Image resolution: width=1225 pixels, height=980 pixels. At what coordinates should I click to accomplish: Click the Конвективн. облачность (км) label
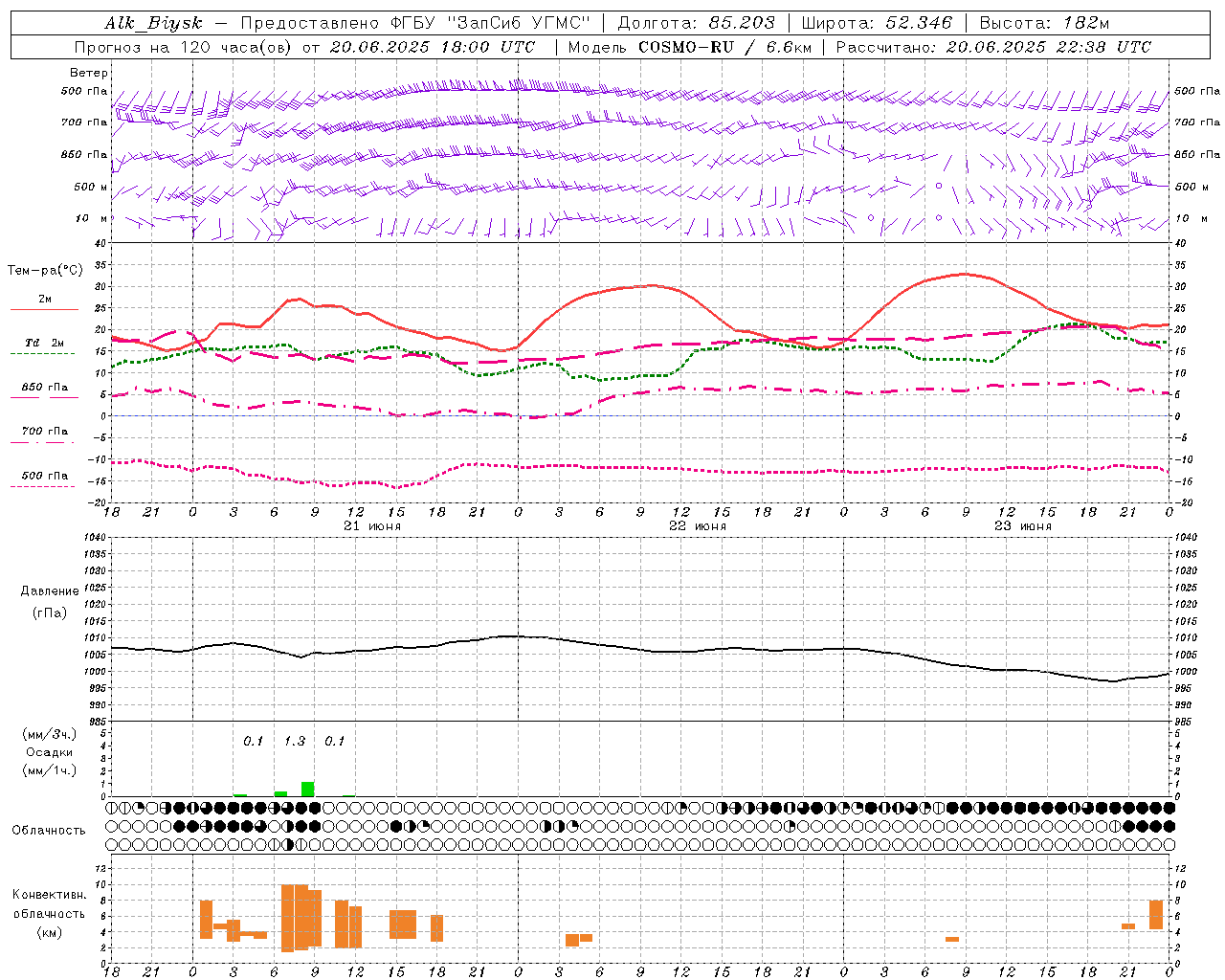(x=49, y=913)
